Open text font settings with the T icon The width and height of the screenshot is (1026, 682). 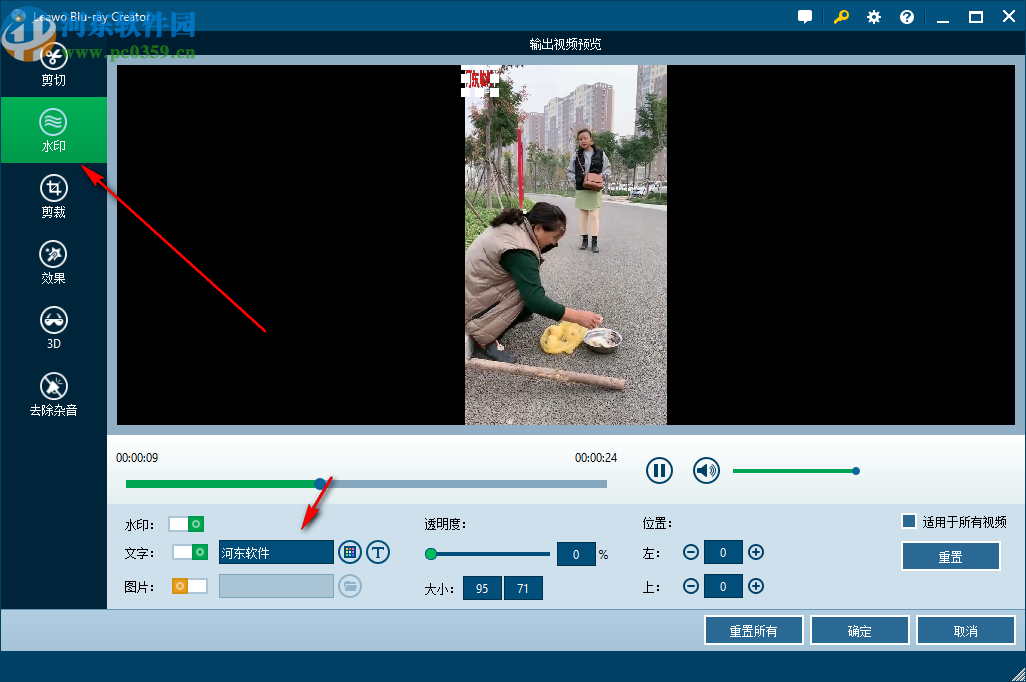378,552
